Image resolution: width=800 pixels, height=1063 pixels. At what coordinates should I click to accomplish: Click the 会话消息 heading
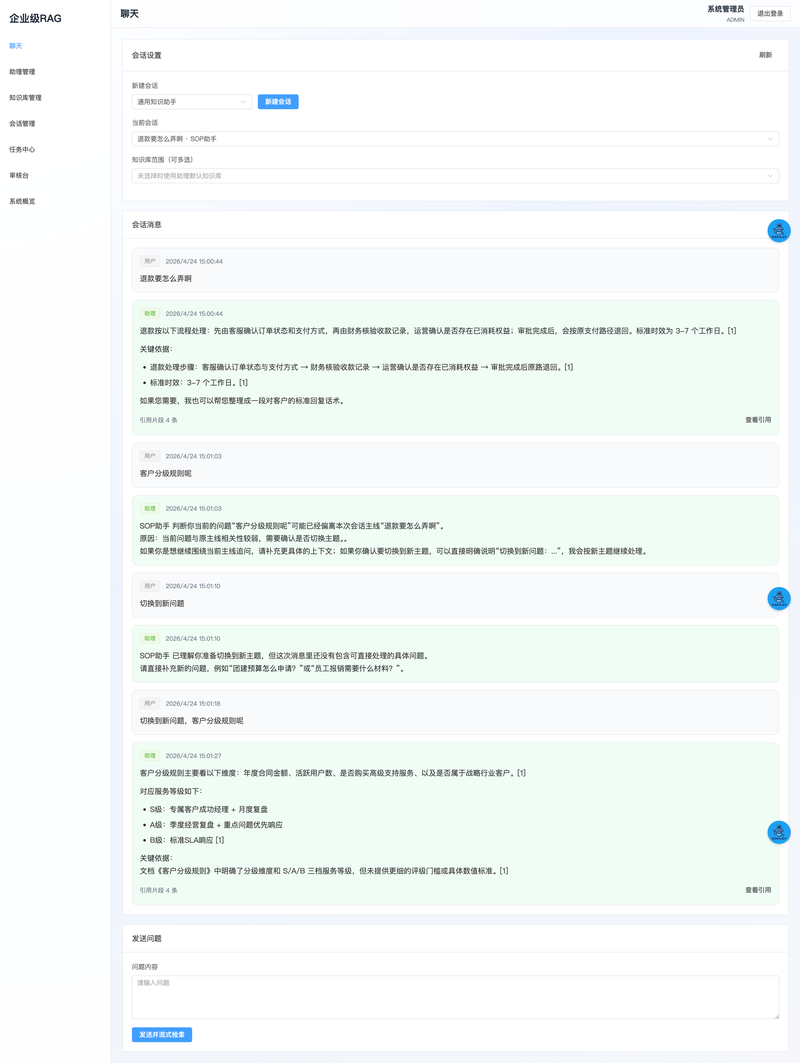click(146, 224)
